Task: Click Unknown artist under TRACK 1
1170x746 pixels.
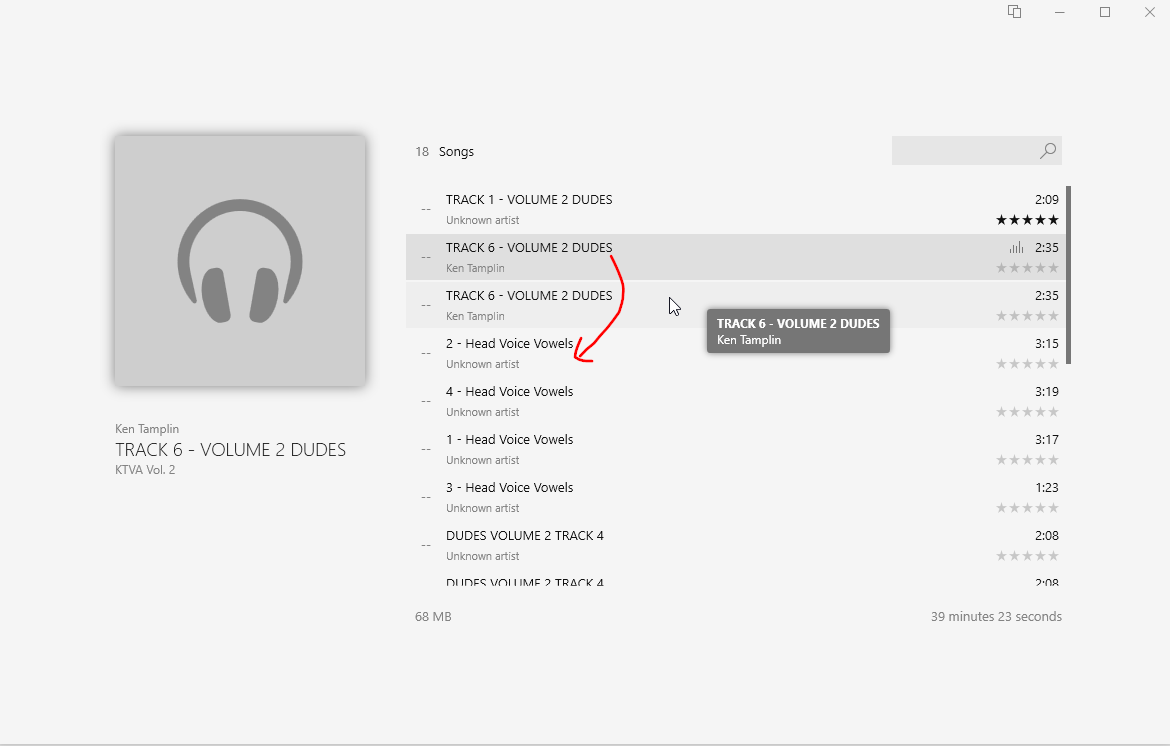Action: pyautogui.click(x=483, y=219)
